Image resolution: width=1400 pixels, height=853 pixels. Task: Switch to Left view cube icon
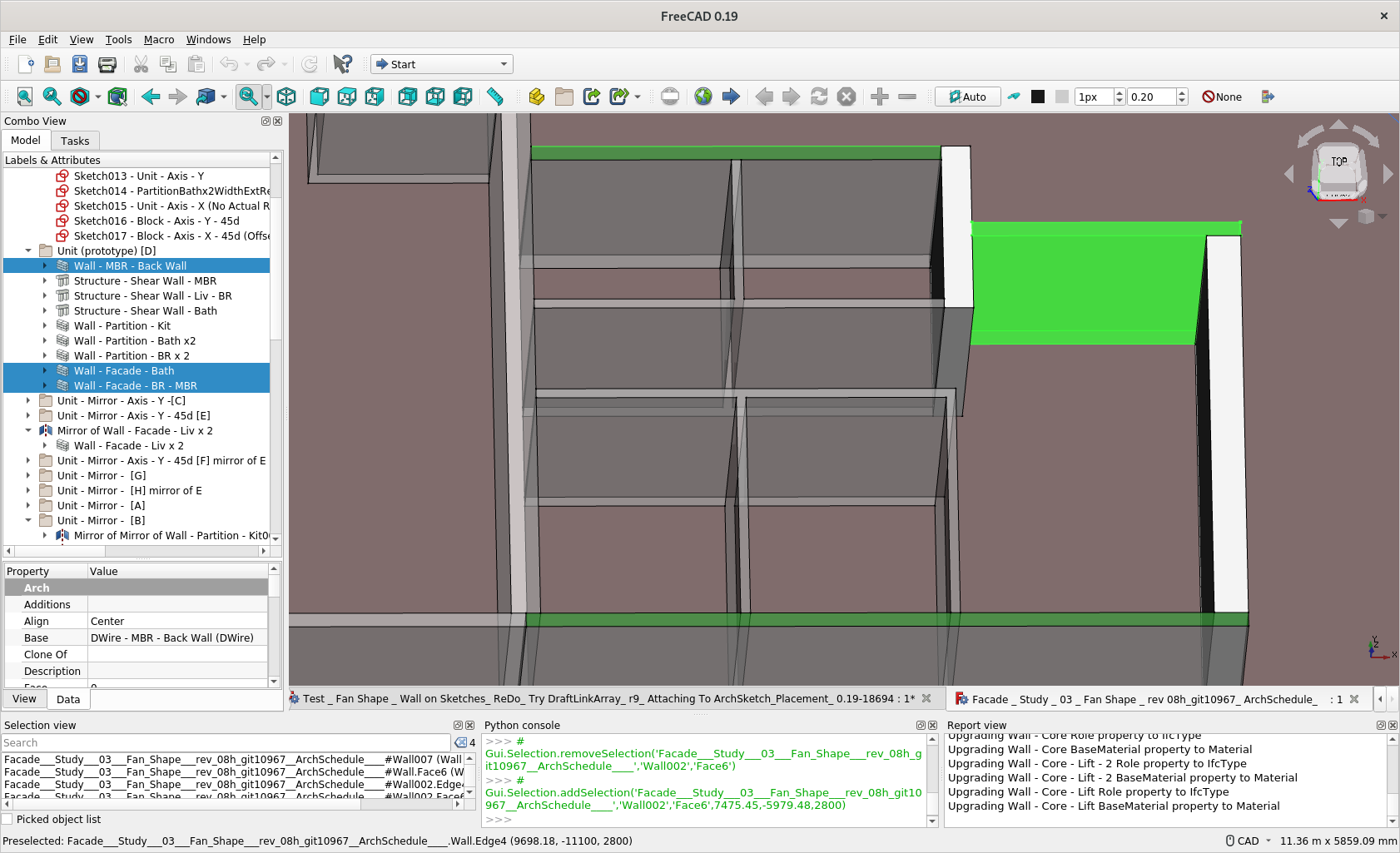[x=463, y=97]
